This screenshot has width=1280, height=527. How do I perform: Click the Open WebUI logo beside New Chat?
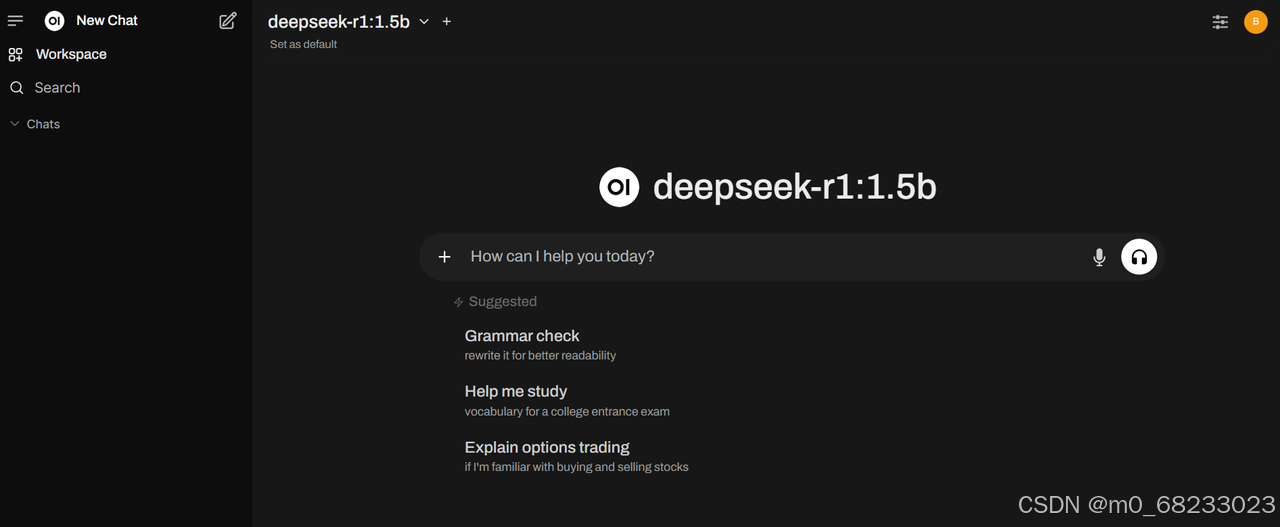[x=55, y=21]
